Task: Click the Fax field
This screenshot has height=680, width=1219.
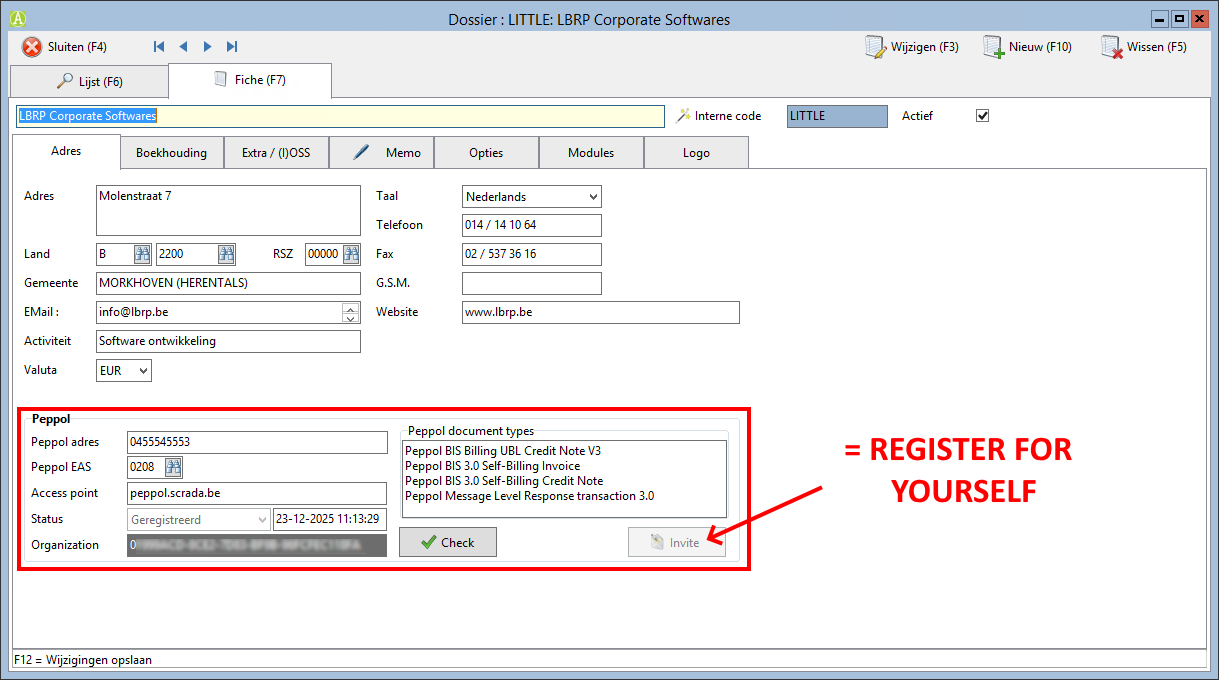Action: pyautogui.click(x=532, y=254)
